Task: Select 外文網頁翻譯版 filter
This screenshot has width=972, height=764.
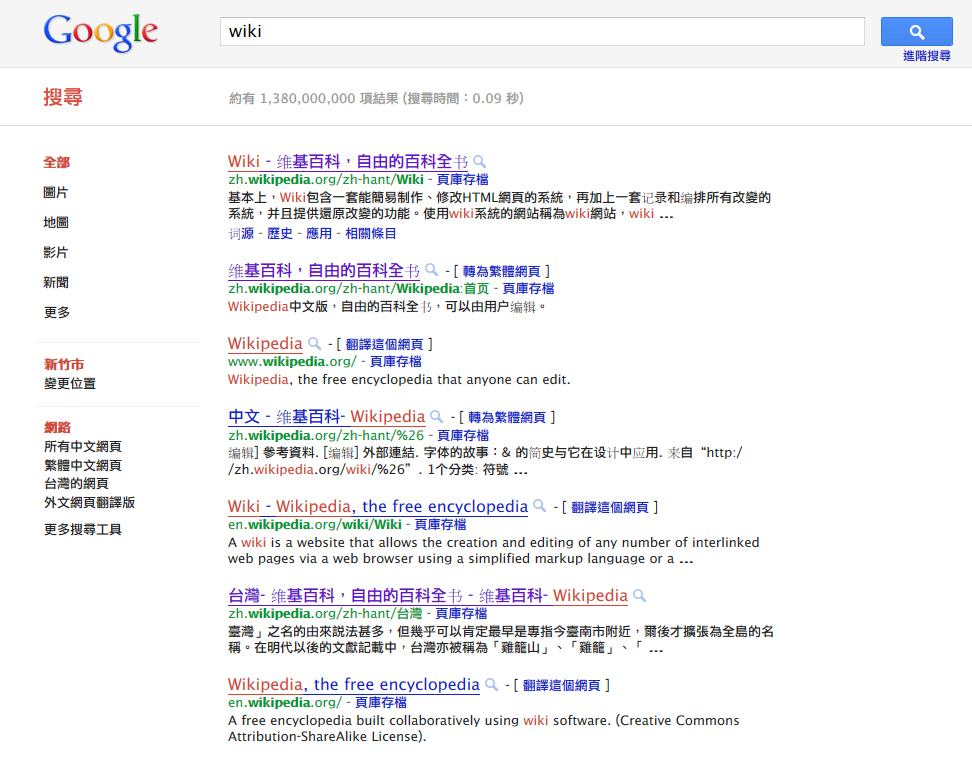Action: click(x=89, y=502)
